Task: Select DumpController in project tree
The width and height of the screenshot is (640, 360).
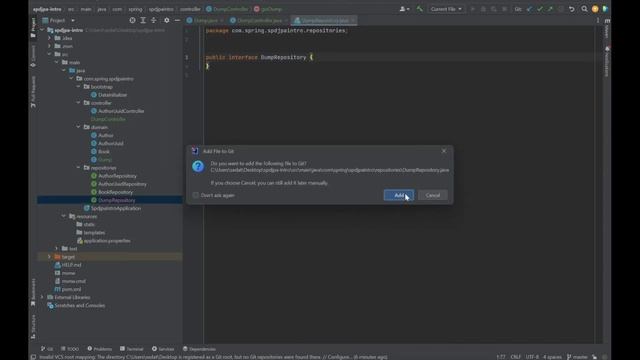Action: [x=108, y=119]
